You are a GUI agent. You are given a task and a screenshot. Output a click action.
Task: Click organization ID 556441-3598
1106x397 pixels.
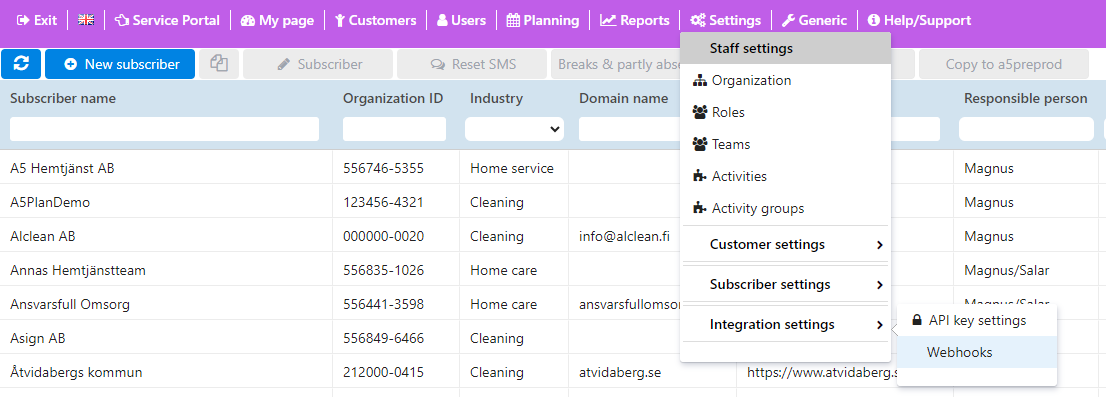tap(383, 305)
